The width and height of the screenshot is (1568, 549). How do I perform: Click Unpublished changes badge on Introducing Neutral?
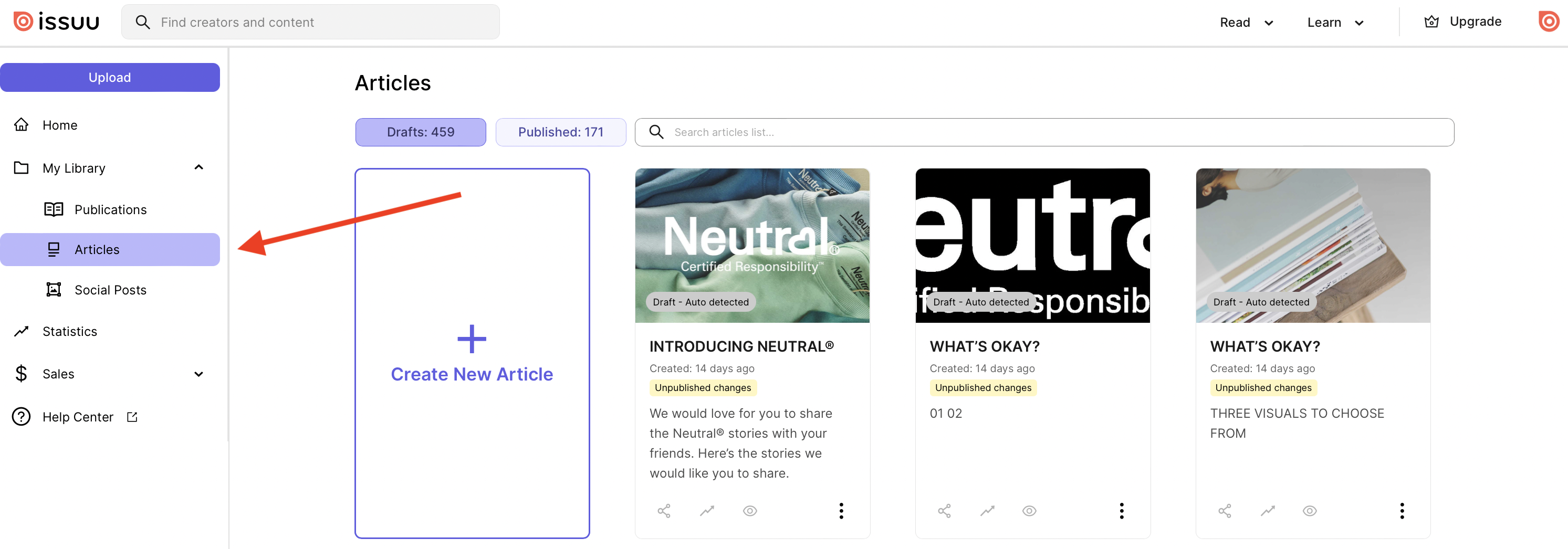[x=703, y=388]
